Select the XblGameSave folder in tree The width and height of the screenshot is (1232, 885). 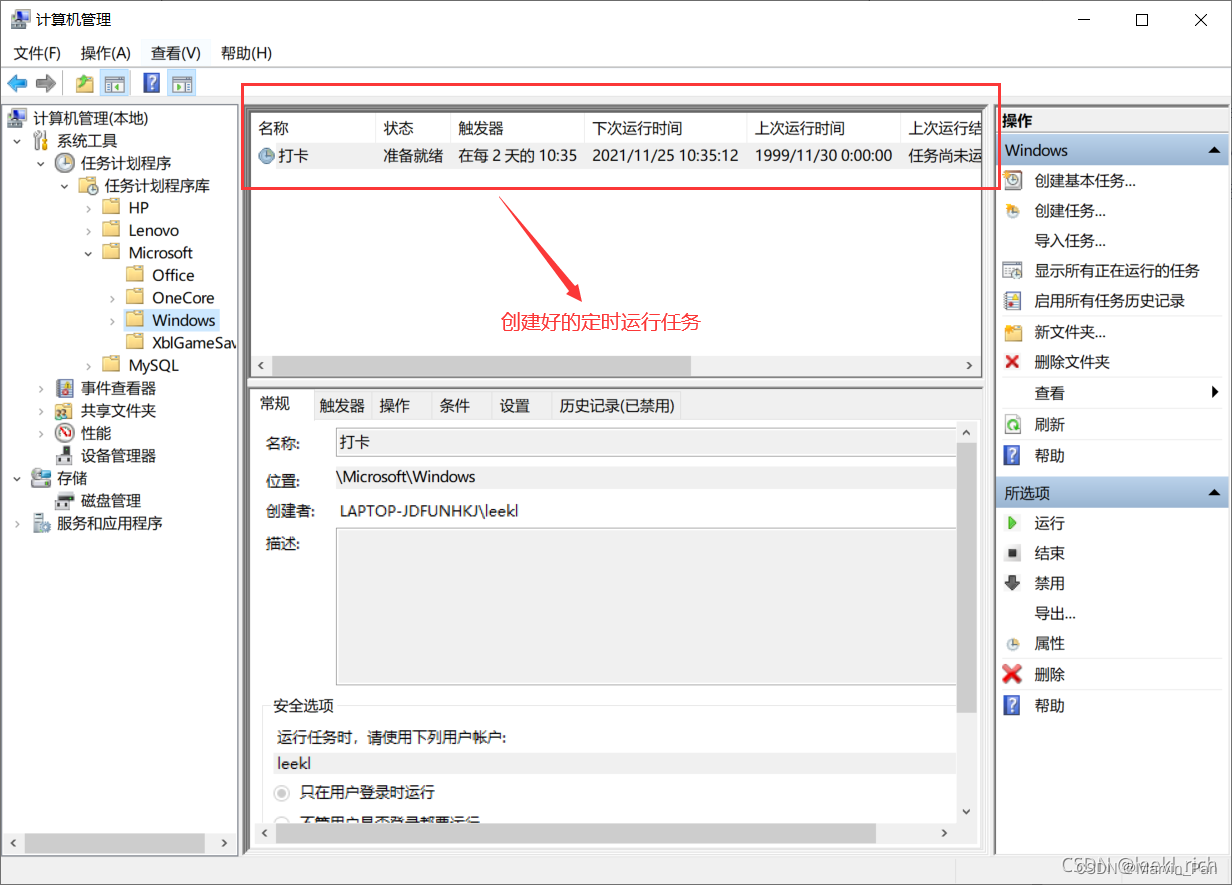tap(194, 343)
